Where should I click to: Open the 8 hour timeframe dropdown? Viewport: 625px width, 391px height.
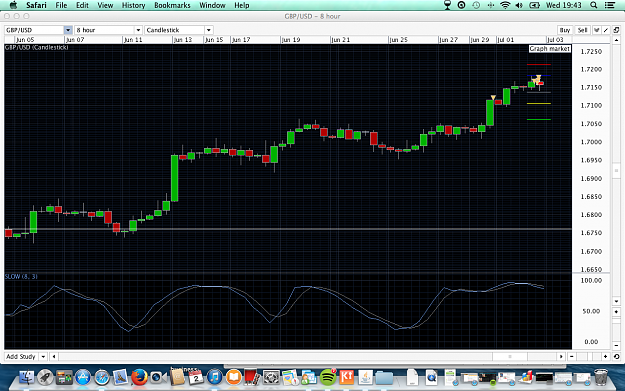coord(138,30)
